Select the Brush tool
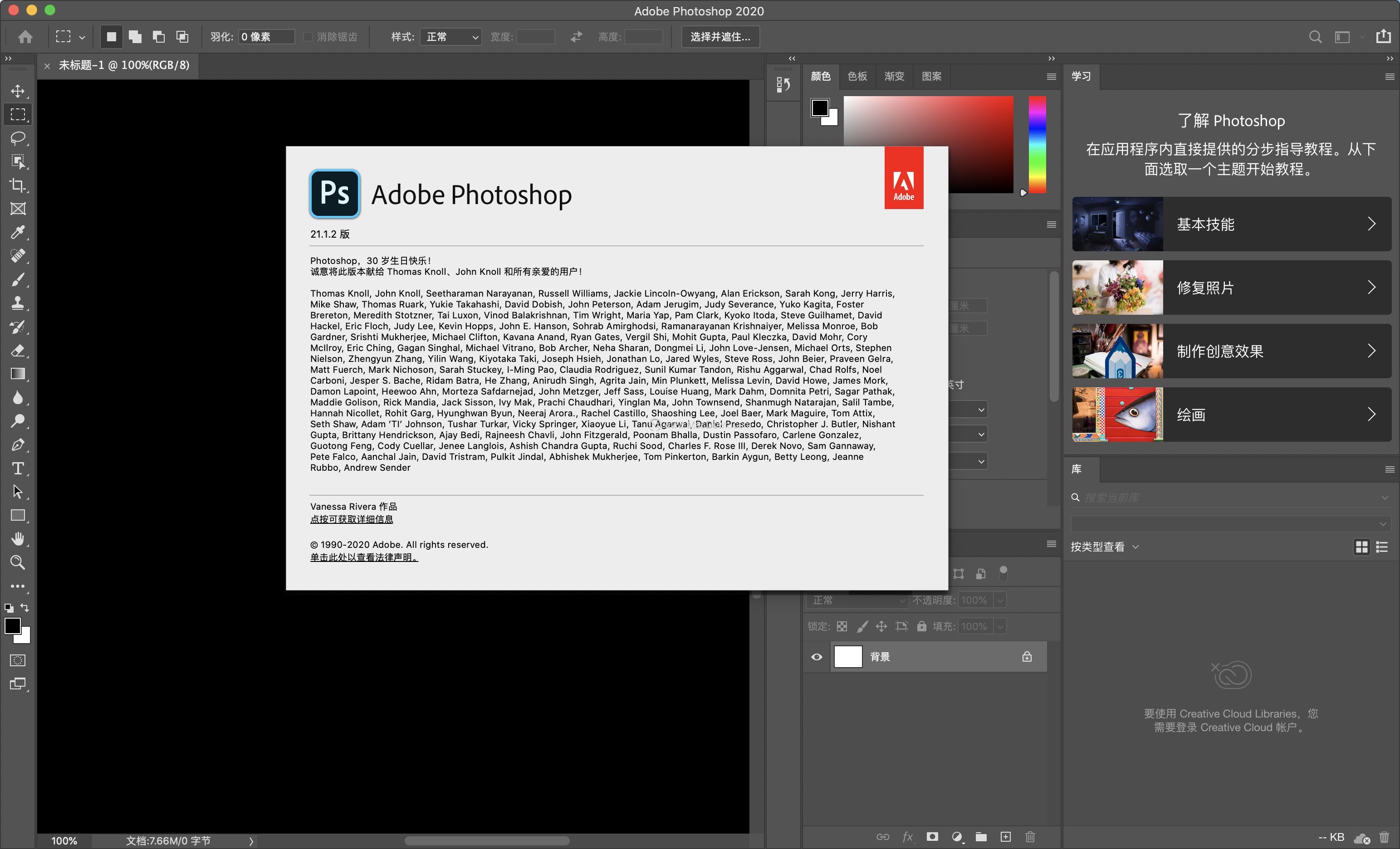Screen dimensions: 1400x849 (x=18, y=279)
